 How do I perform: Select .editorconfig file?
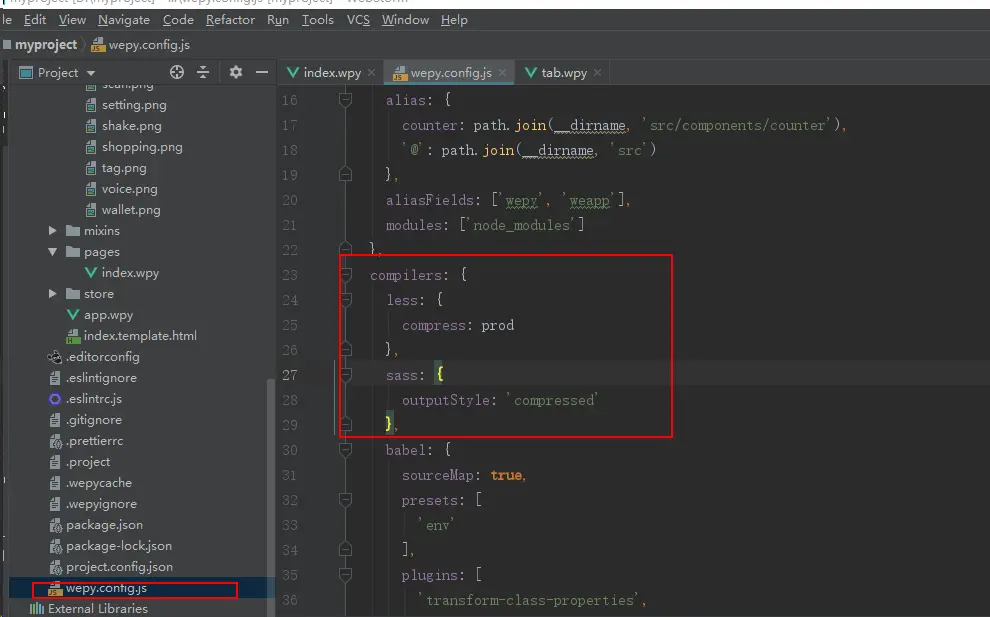click(x=103, y=357)
